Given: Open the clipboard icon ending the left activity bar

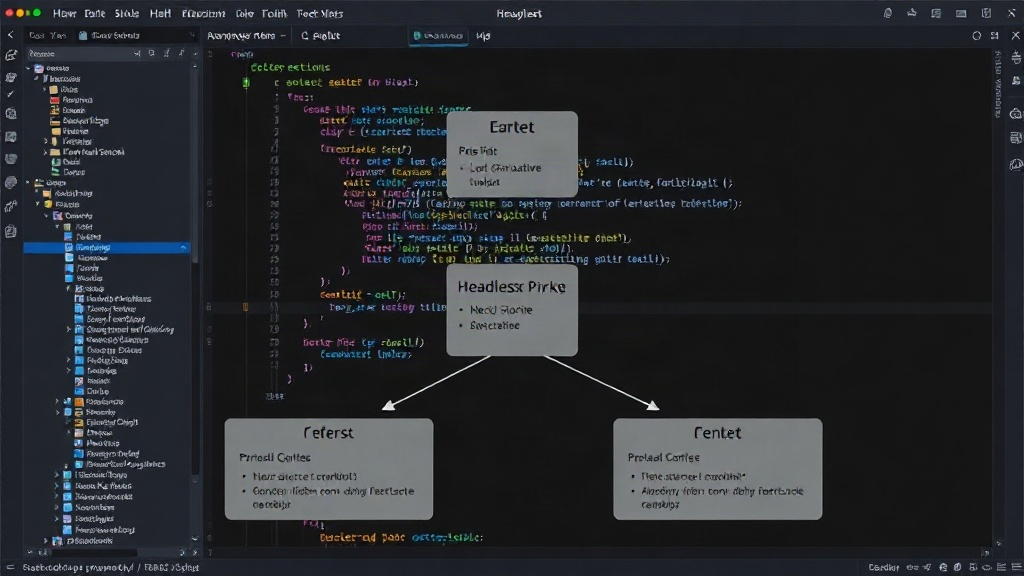Looking at the screenshot, I should pos(10,231).
